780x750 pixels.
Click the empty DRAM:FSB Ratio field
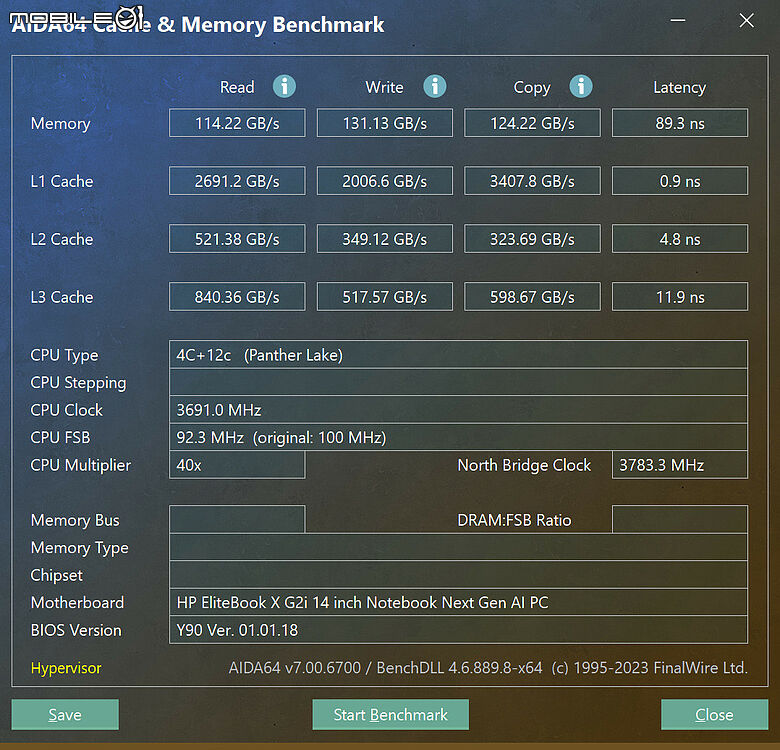click(x=680, y=520)
